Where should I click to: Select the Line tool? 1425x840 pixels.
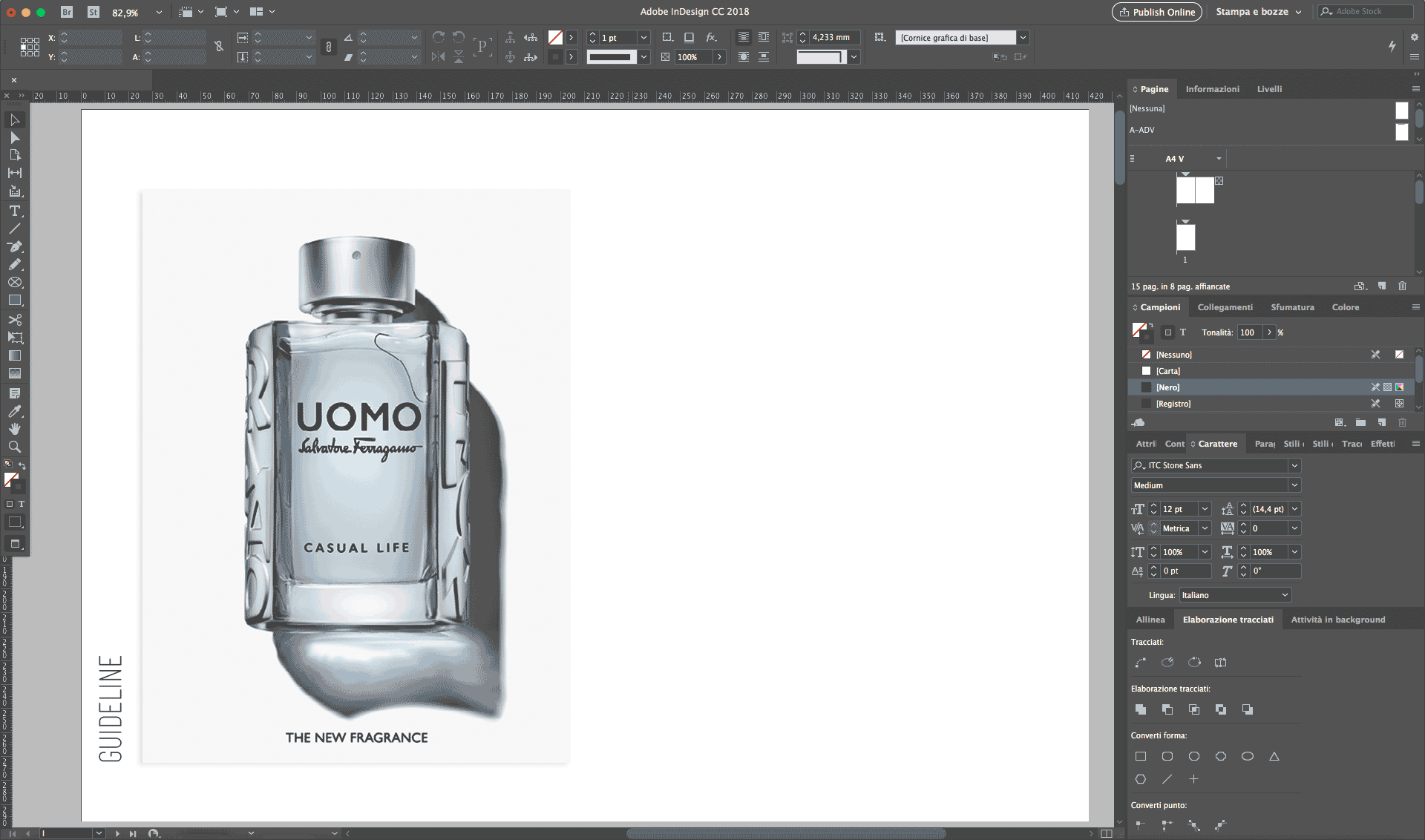click(x=15, y=229)
